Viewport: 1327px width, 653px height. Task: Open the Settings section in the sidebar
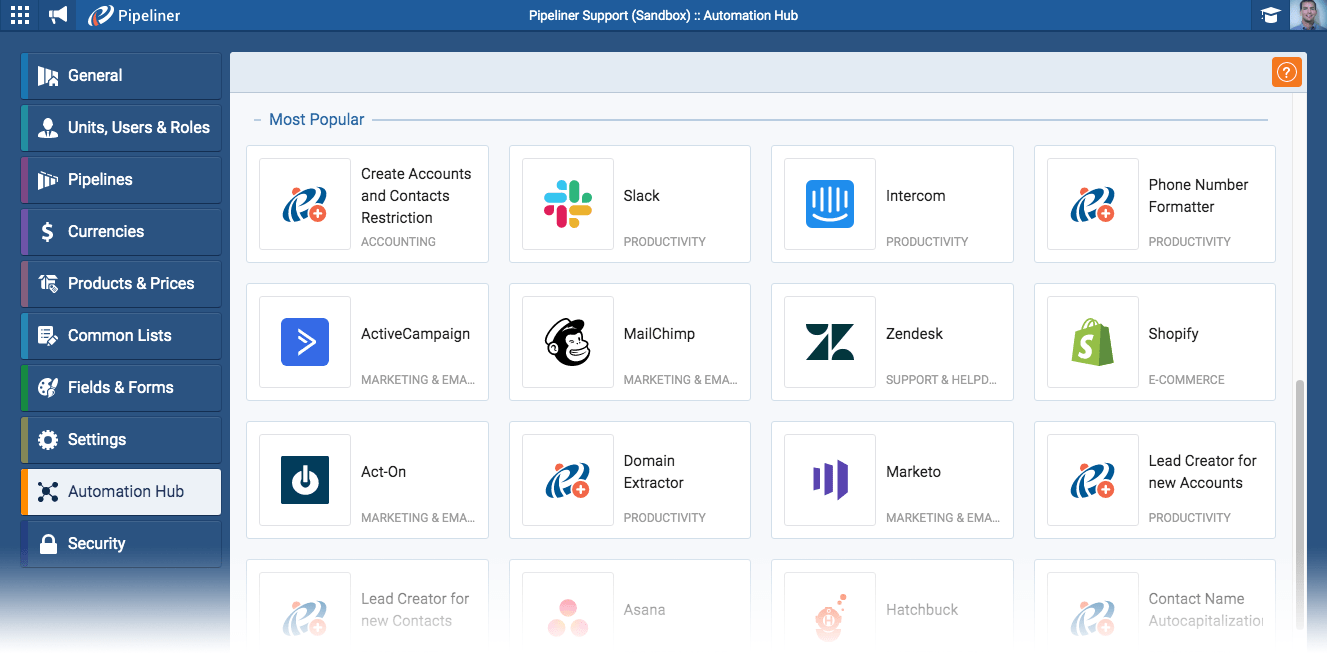[x=120, y=439]
